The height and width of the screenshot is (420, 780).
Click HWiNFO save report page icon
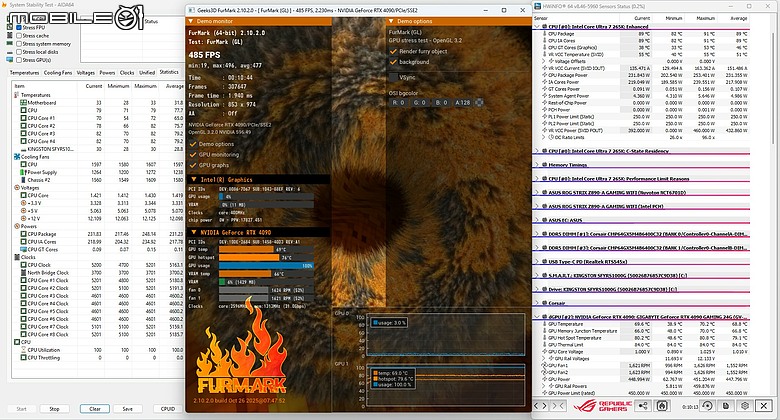click(726, 406)
